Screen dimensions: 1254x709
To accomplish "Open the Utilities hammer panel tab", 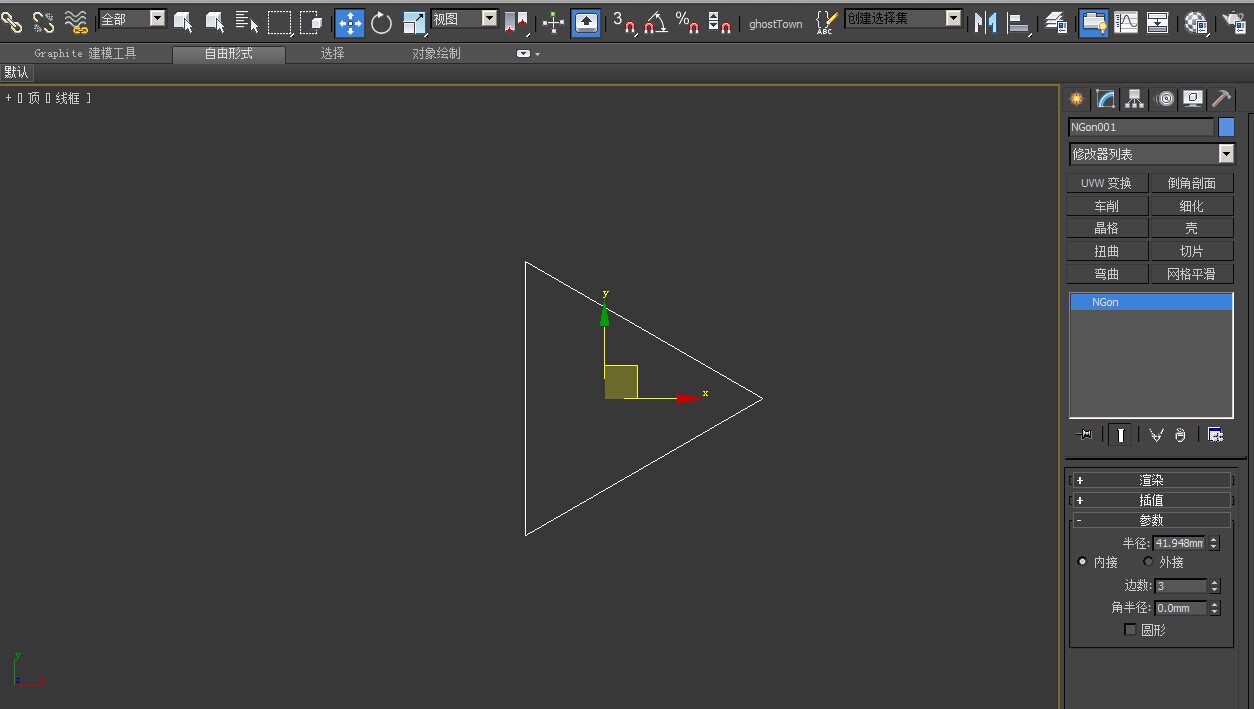I will (1221, 98).
